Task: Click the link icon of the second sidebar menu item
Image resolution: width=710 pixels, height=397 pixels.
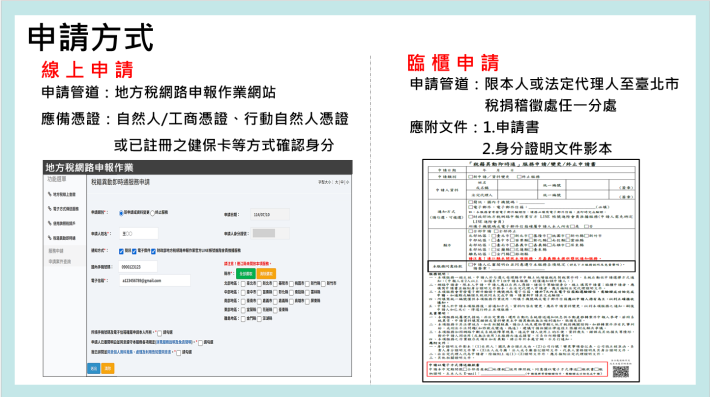Action: (x=50, y=209)
